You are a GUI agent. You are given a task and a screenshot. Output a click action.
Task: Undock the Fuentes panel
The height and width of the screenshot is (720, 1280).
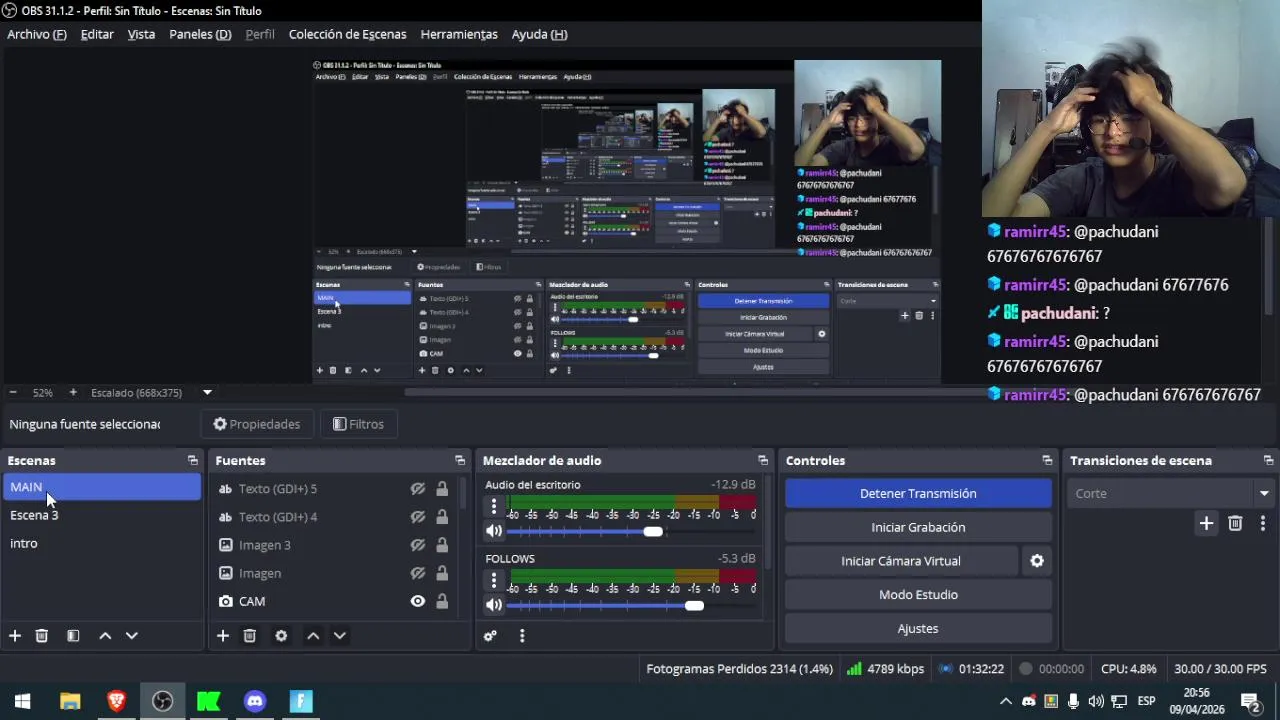460,461
